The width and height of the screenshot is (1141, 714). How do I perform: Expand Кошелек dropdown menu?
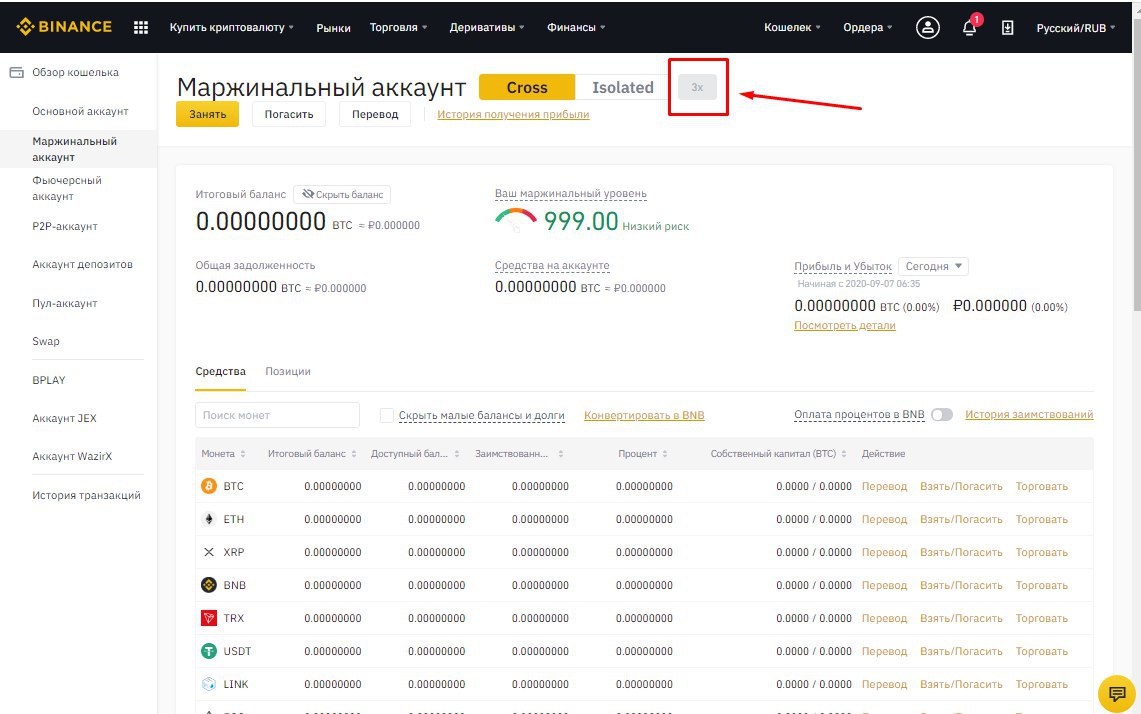(x=792, y=28)
